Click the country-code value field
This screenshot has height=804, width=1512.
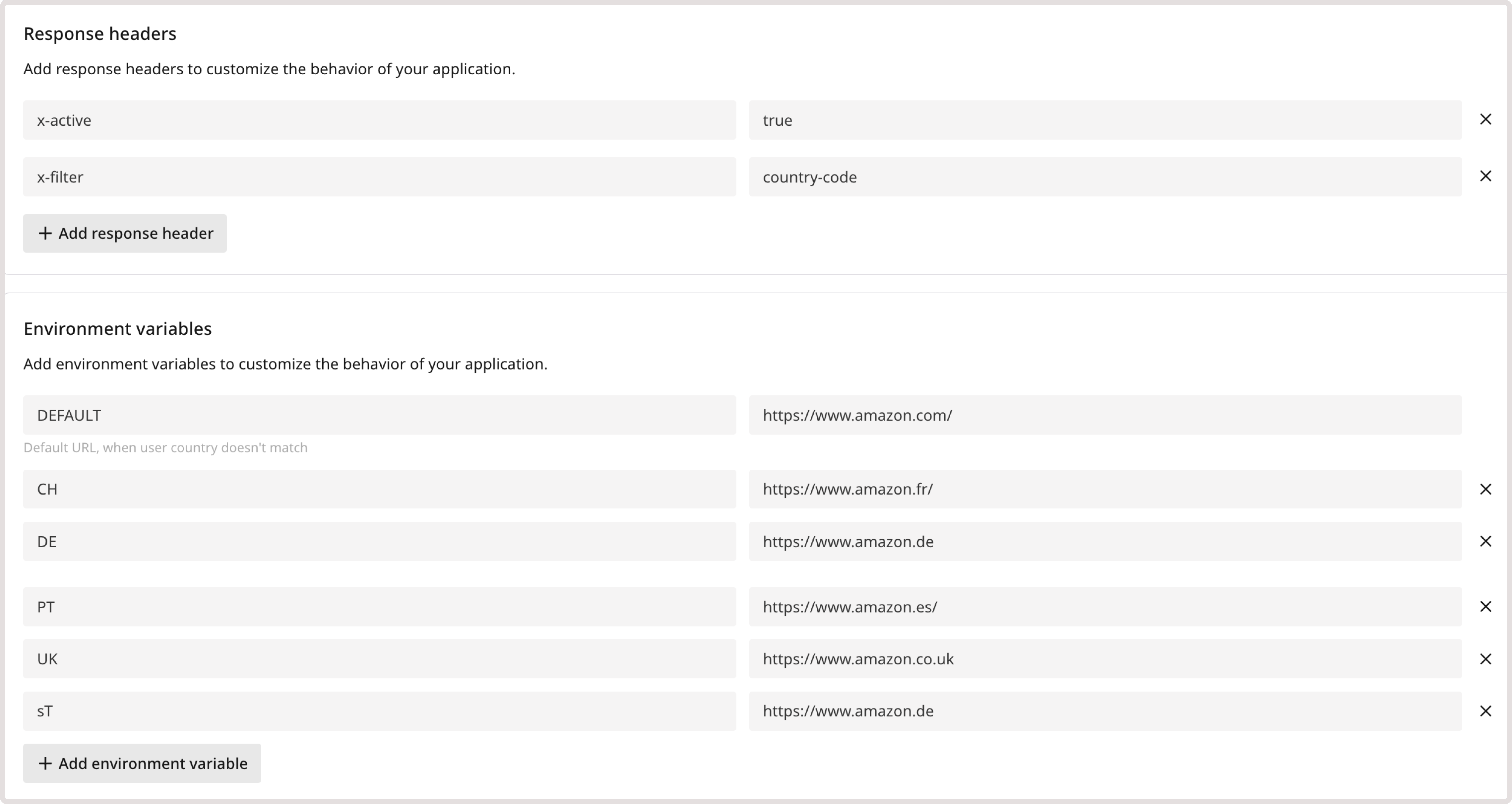click(1104, 177)
